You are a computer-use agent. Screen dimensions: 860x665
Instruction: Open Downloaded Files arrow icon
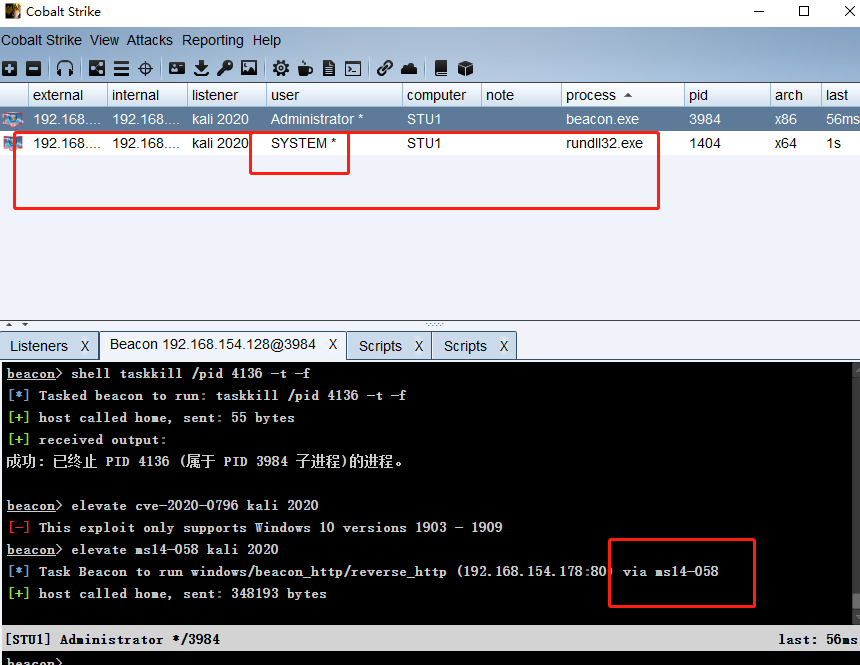click(x=201, y=69)
